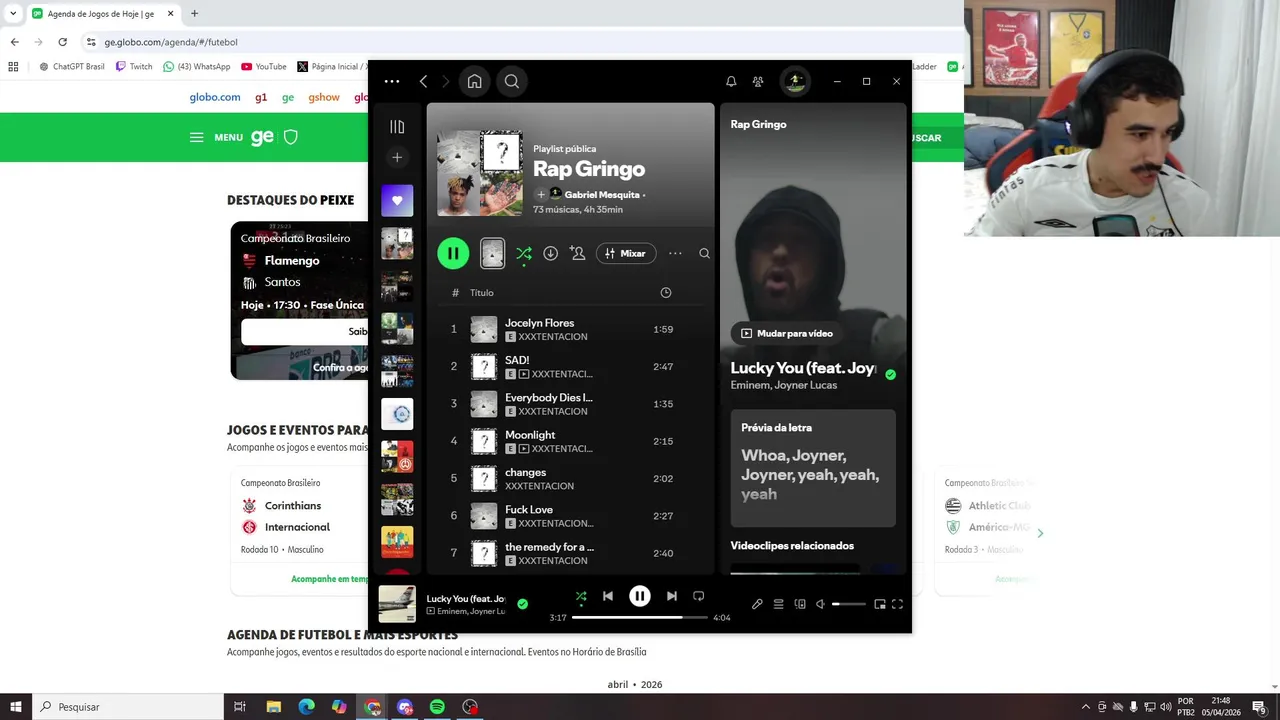Image resolution: width=1280 pixels, height=720 pixels.
Task: Open Spotify search with the magnifier icon
Action: [x=512, y=82]
